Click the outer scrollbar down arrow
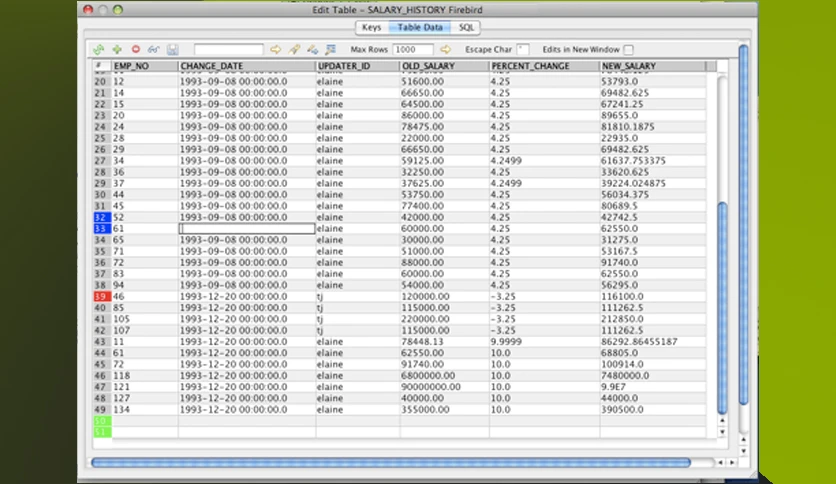This screenshot has width=836, height=484. click(743, 451)
